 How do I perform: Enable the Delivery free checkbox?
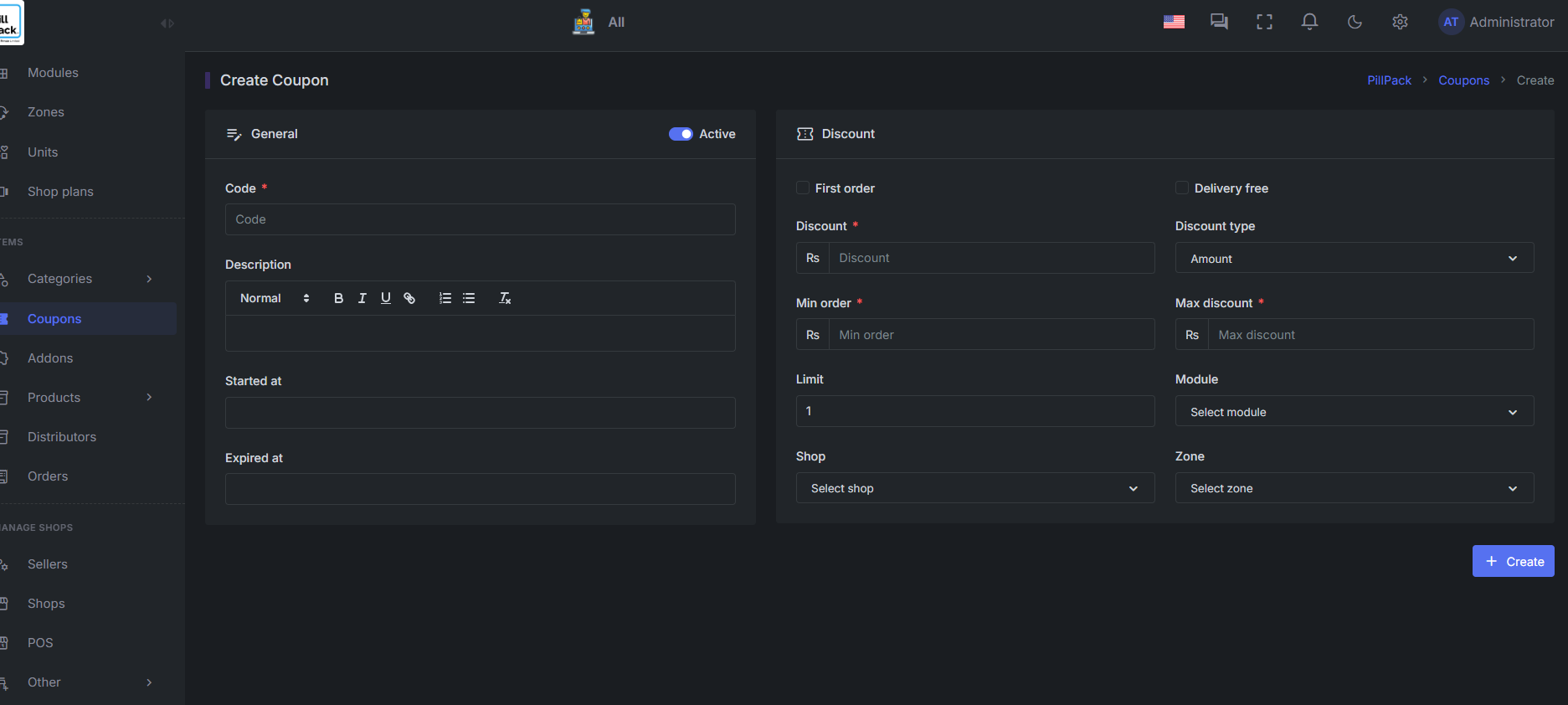(x=1182, y=188)
